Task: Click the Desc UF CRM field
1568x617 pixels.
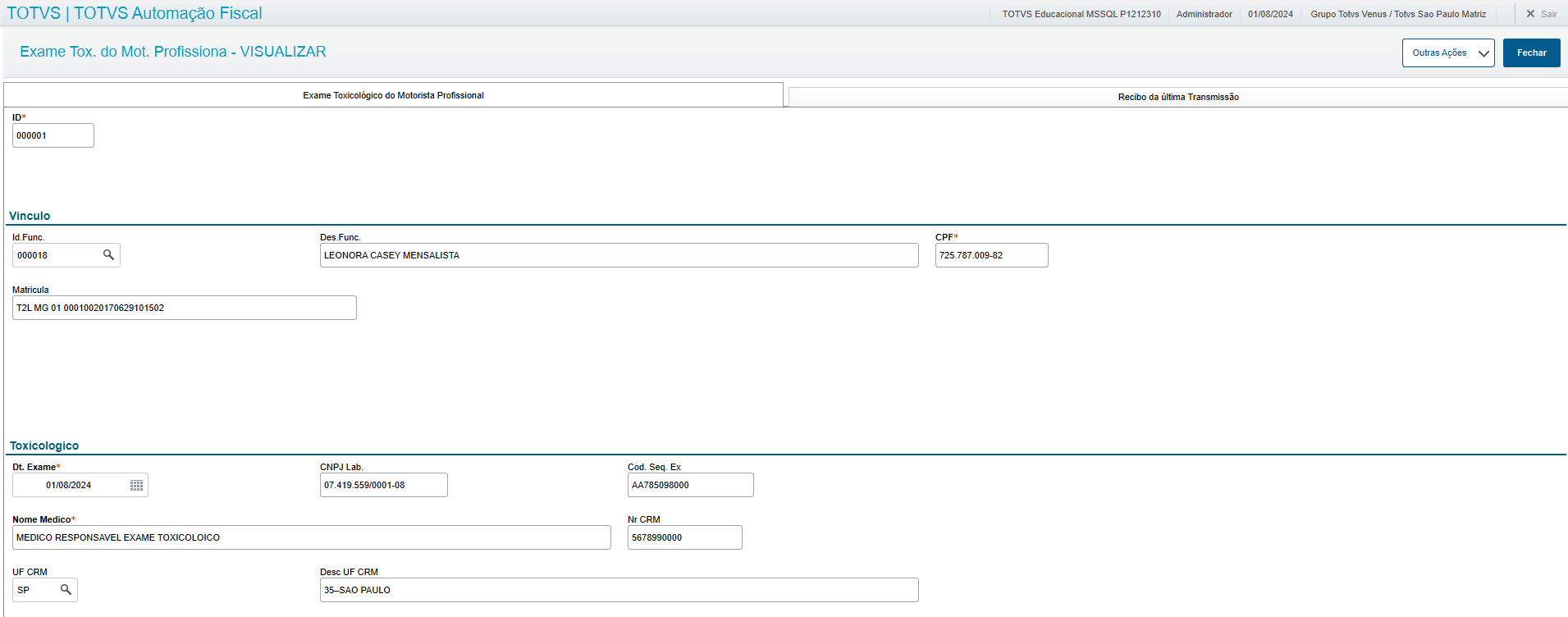Action: tap(619, 590)
